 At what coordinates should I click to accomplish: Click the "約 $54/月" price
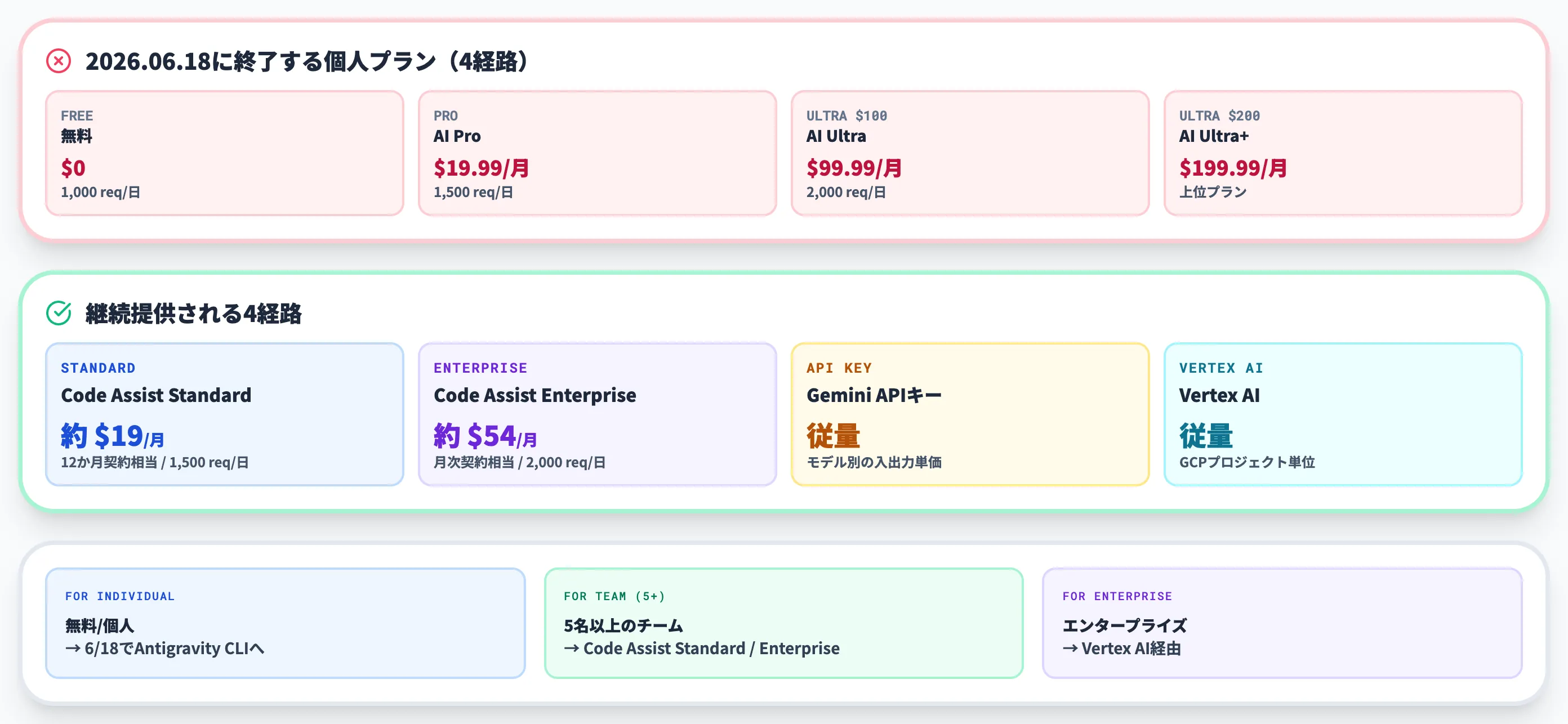coord(485,436)
